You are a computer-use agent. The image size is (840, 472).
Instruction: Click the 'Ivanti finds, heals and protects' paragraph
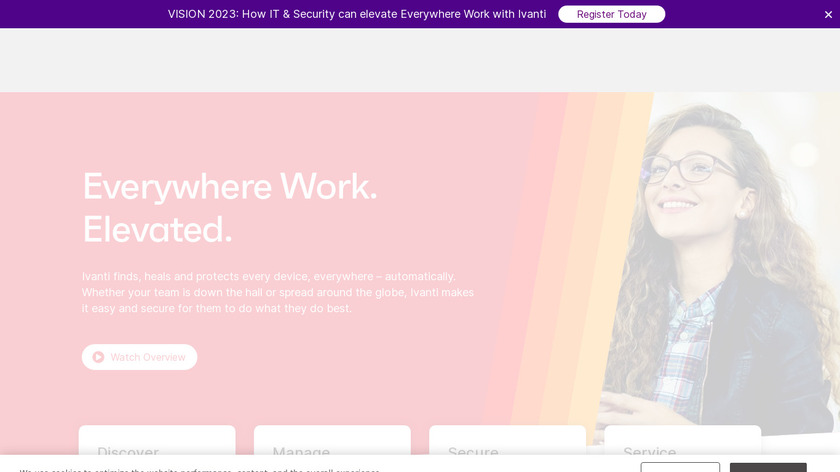pyautogui.click(x=278, y=293)
